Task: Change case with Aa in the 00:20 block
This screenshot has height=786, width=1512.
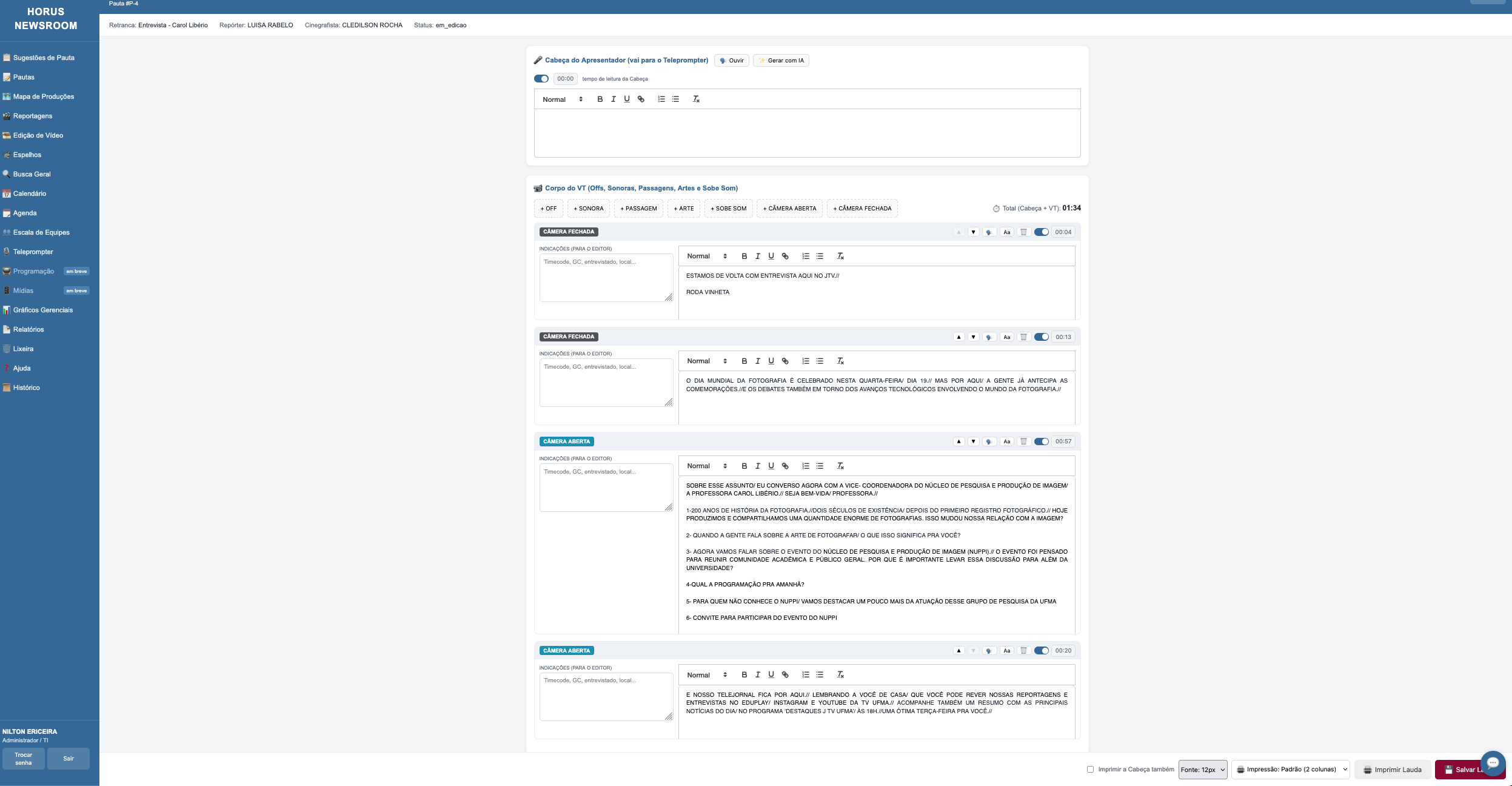Action: pyautogui.click(x=1007, y=651)
